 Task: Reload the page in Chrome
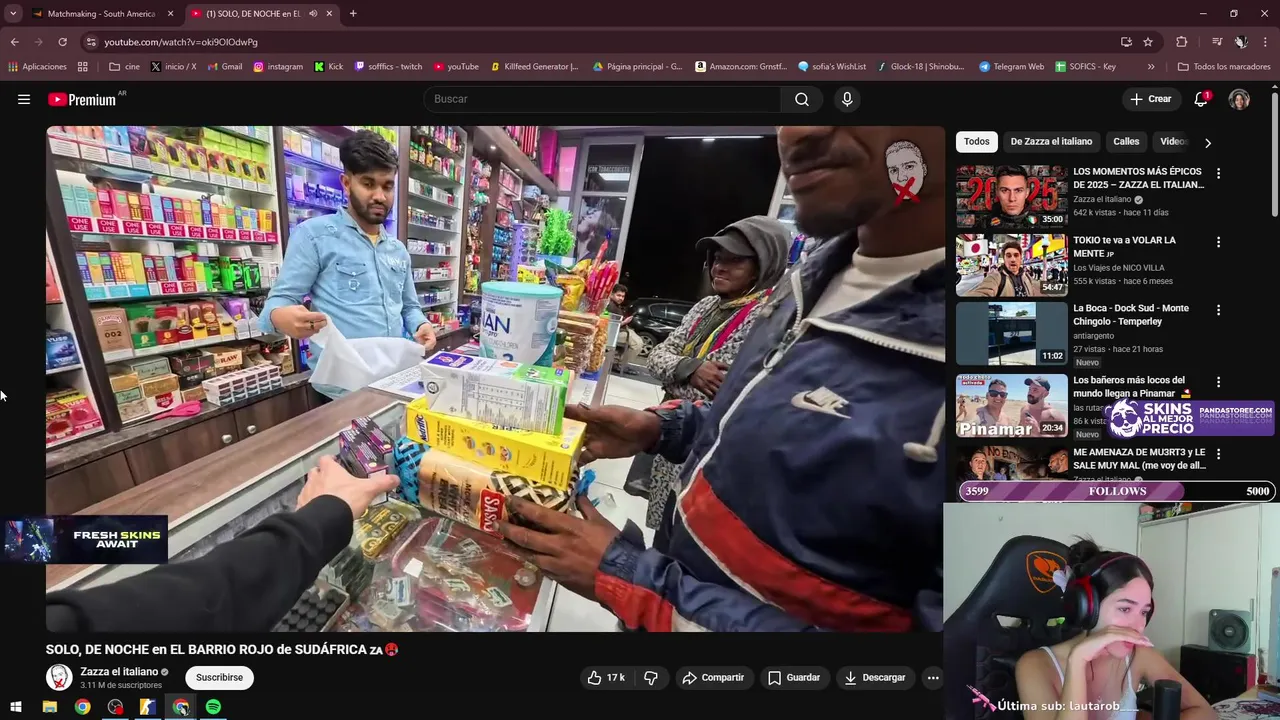62,42
